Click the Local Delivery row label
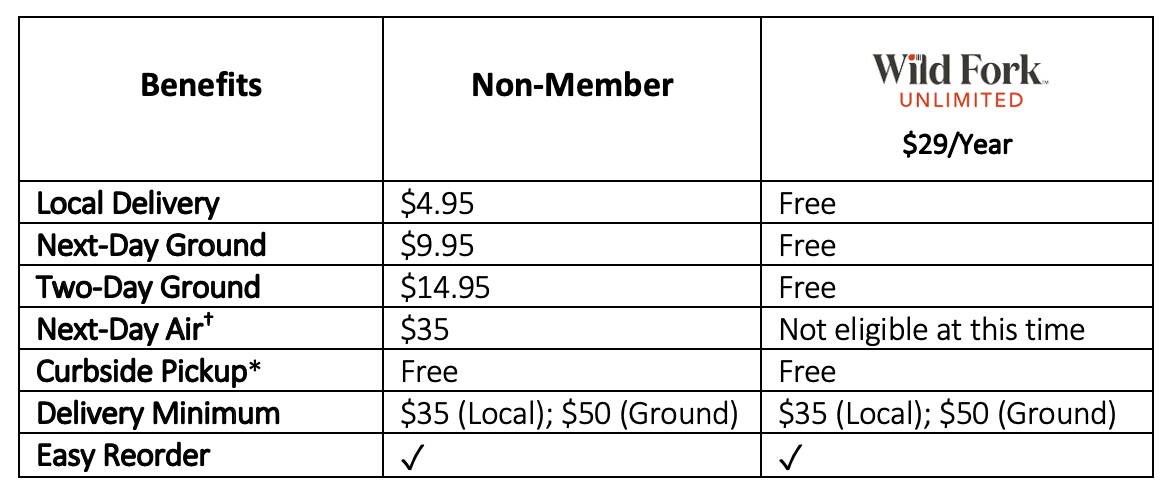Screen dimensions: 1176x496 click(x=128, y=203)
